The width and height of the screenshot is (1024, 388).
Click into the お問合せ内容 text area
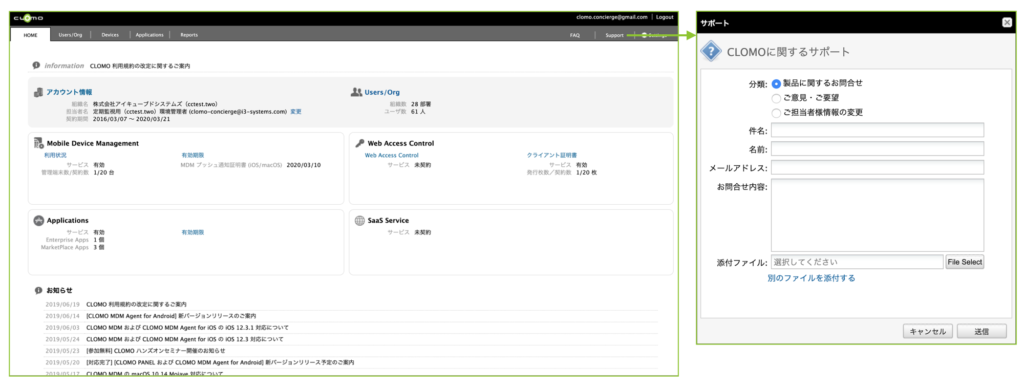tap(877, 214)
